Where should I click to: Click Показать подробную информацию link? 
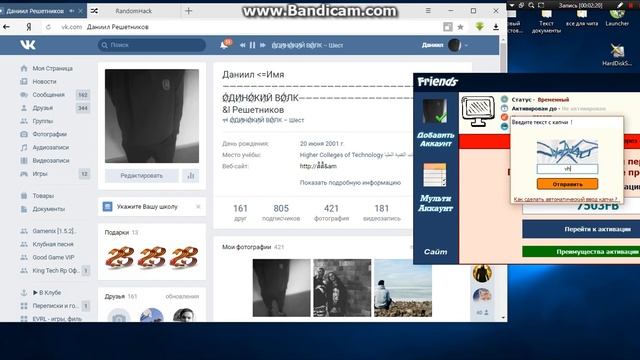click(x=350, y=182)
